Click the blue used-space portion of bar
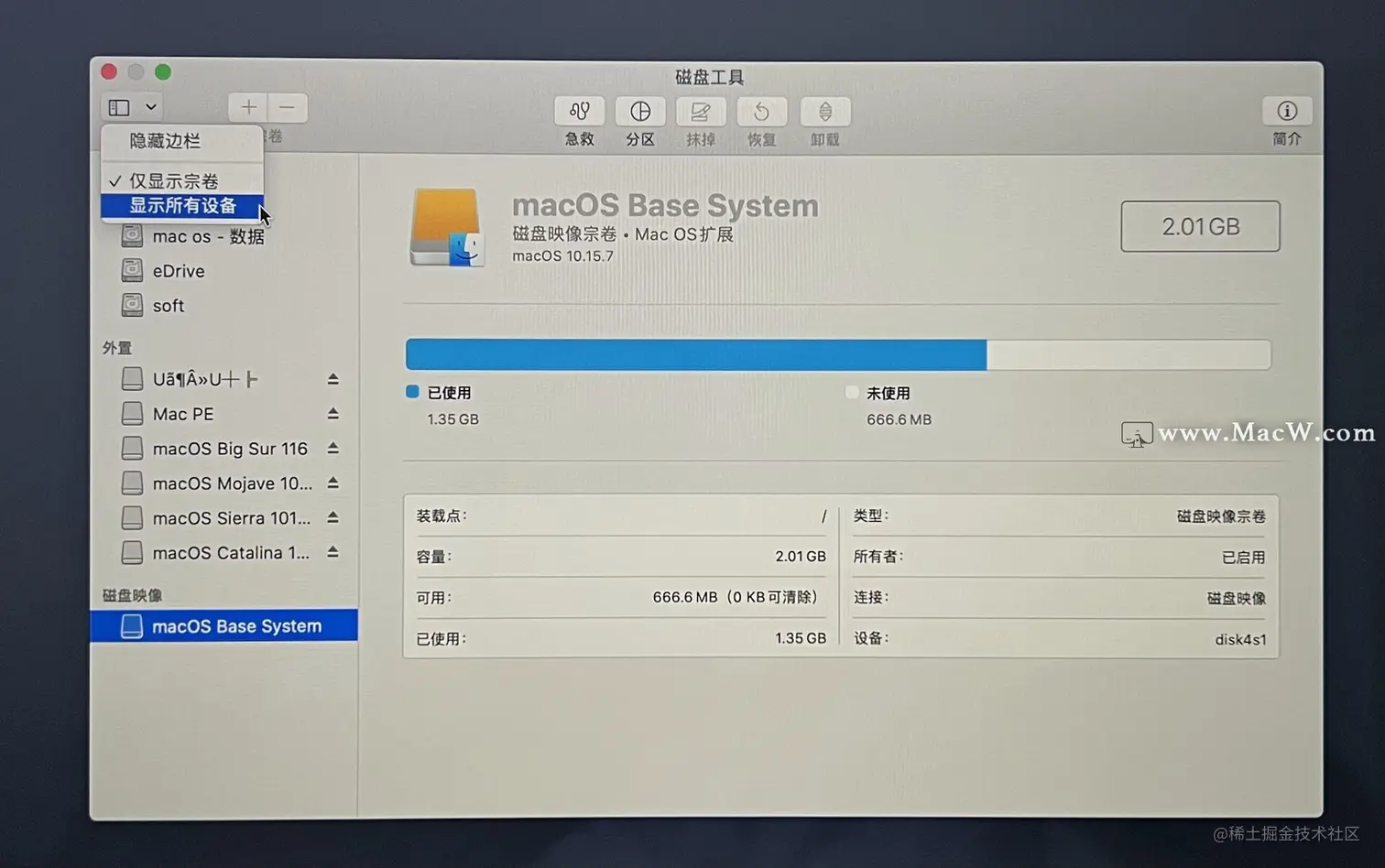 pos(696,354)
